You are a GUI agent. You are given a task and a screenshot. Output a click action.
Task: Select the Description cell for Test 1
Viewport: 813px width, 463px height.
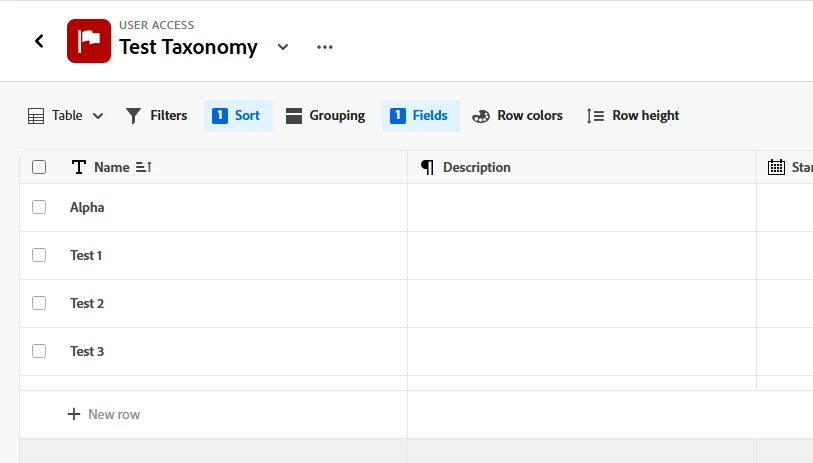pyautogui.click(x=582, y=256)
